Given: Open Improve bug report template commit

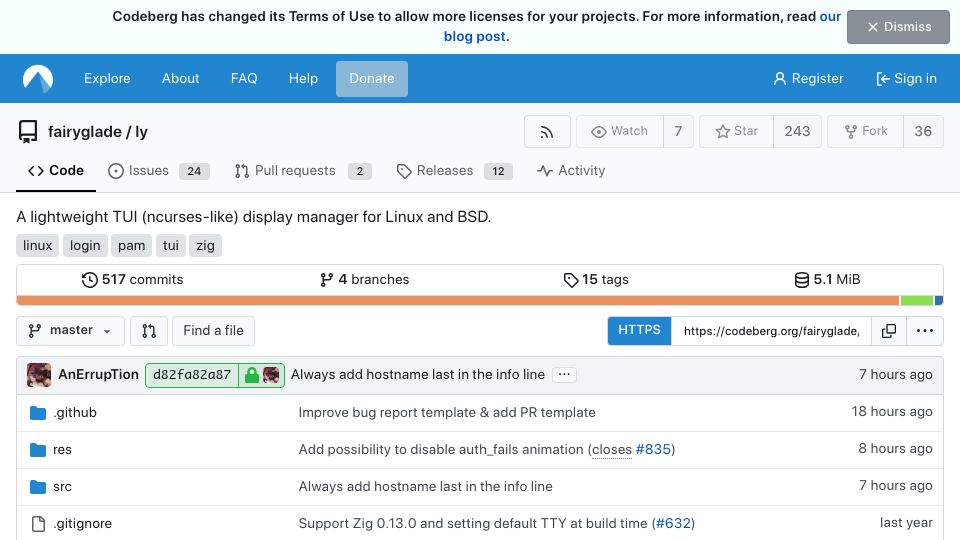Looking at the screenshot, I should [x=447, y=413].
